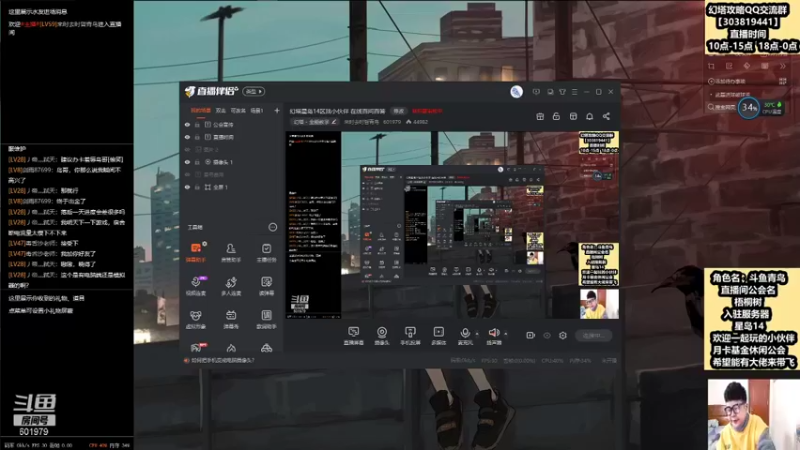The image size is (800, 450).
Task: Launch the 视频连麦 tool
Action: point(195,286)
